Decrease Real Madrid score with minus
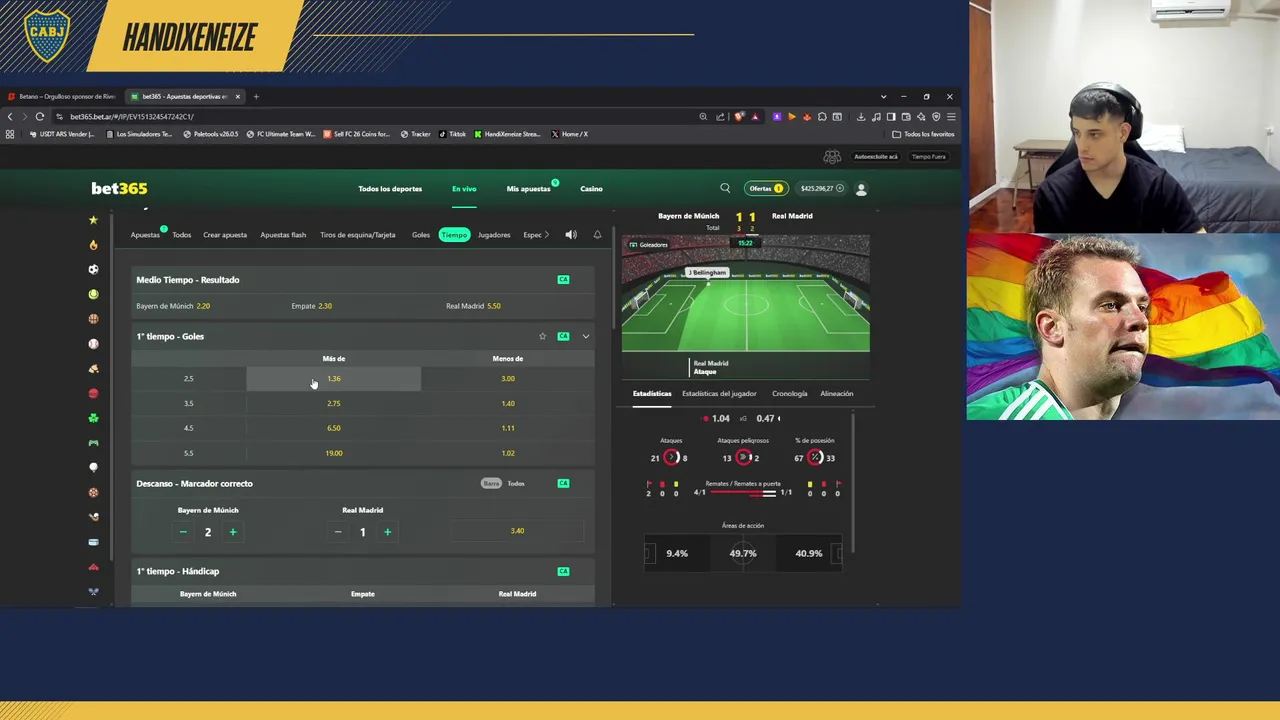The image size is (1280, 720). tap(338, 532)
